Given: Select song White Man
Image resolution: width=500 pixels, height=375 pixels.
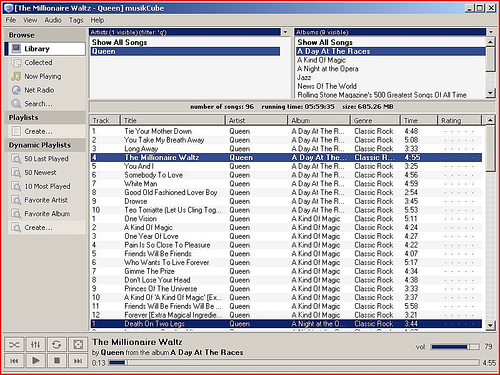Looking at the screenshot, I should click(x=286, y=184).
